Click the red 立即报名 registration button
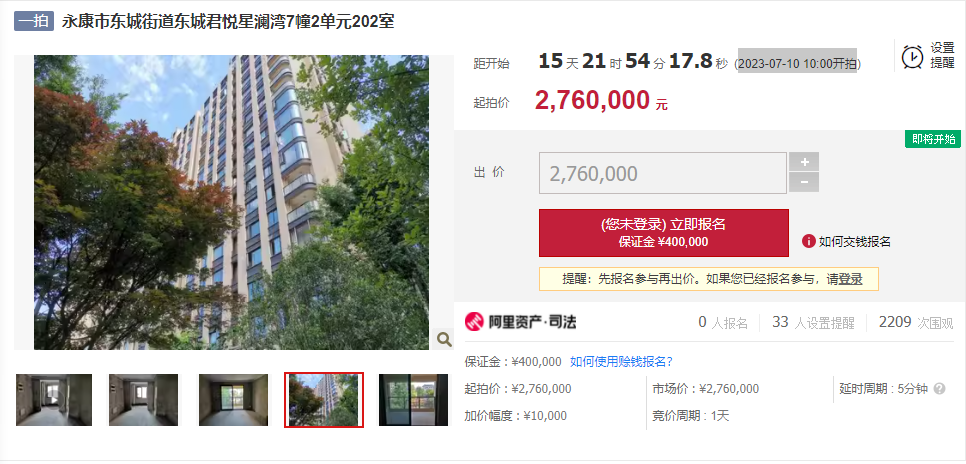966x464 pixels. click(664, 233)
